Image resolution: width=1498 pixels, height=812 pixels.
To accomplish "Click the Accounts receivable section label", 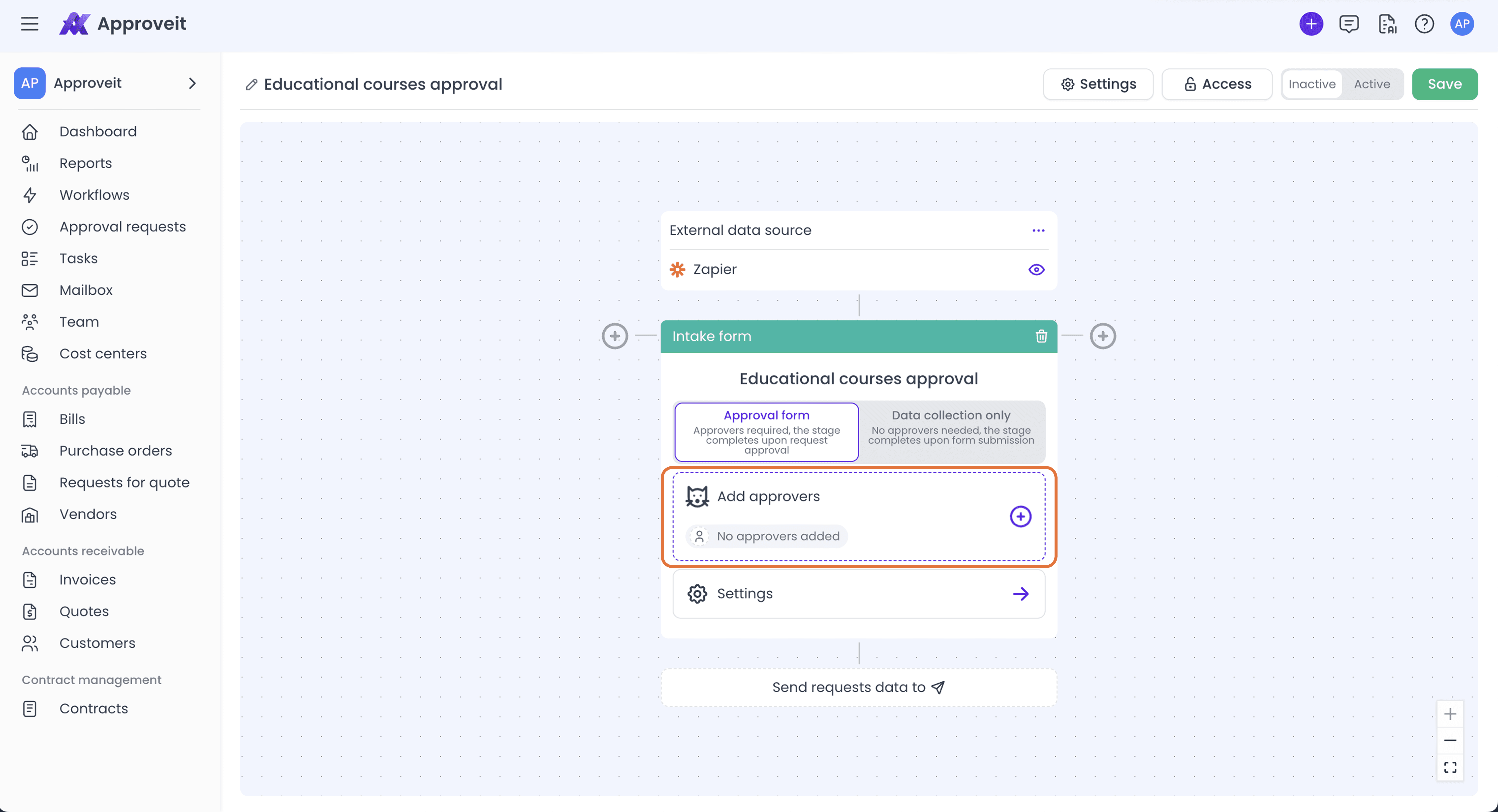I will (x=83, y=551).
